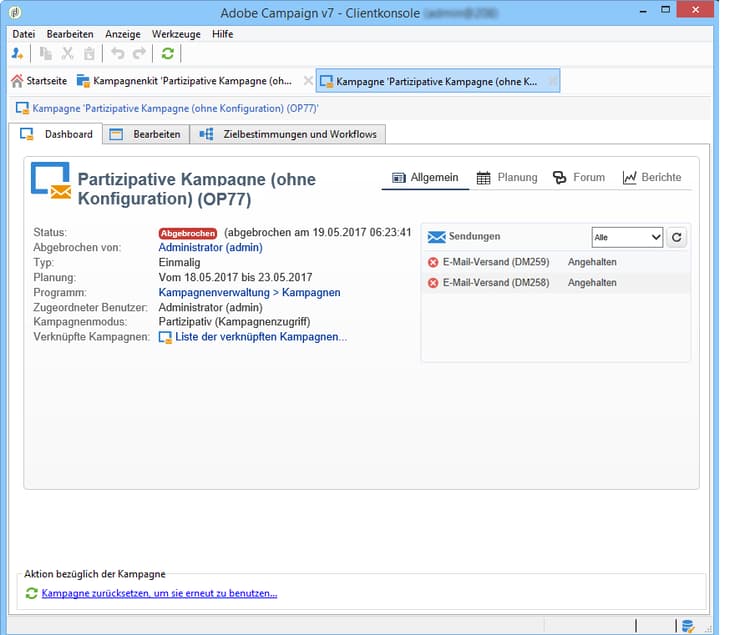Open the Administrator (admin) link

pos(210,248)
